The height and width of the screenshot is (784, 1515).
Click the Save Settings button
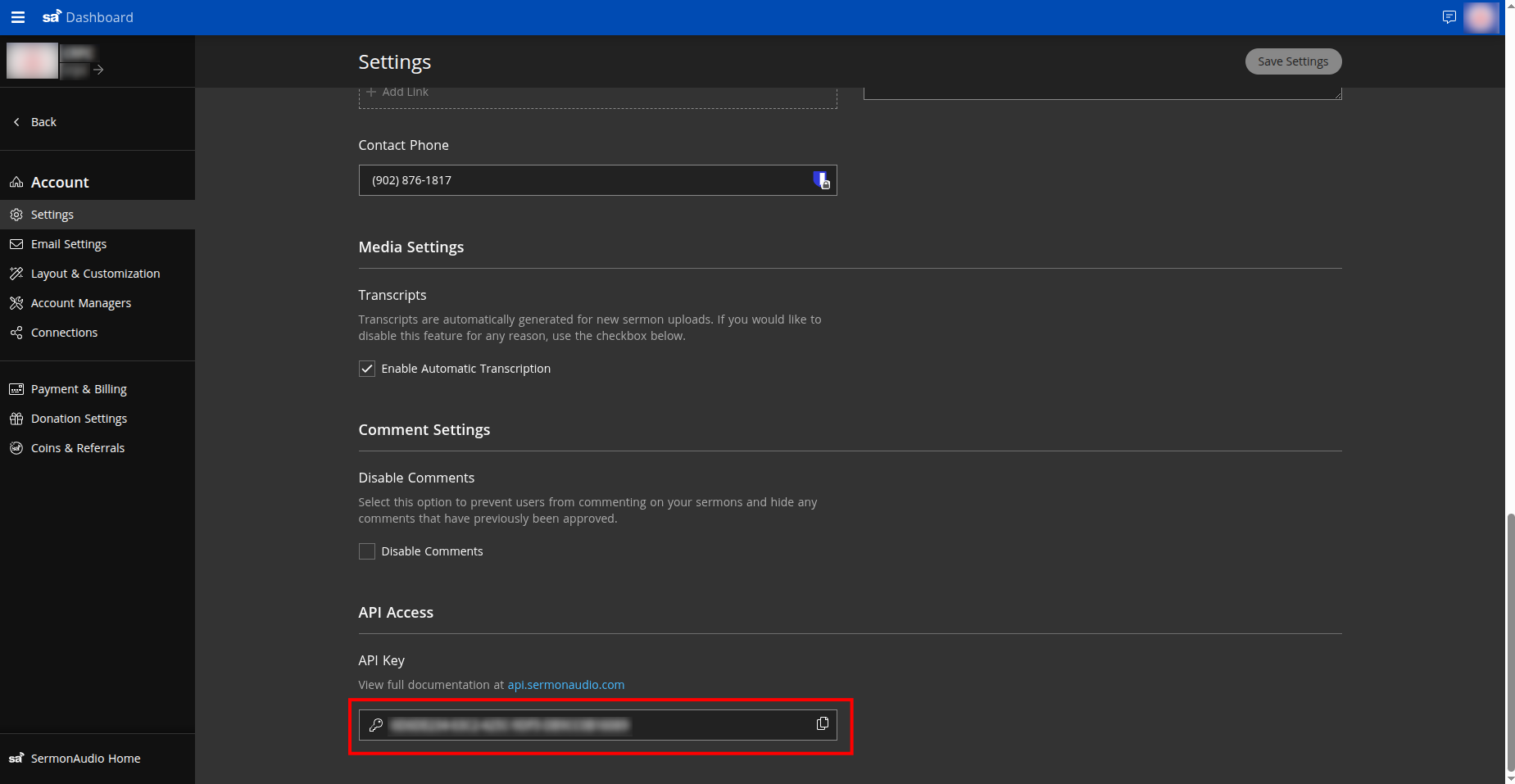pos(1293,61)
